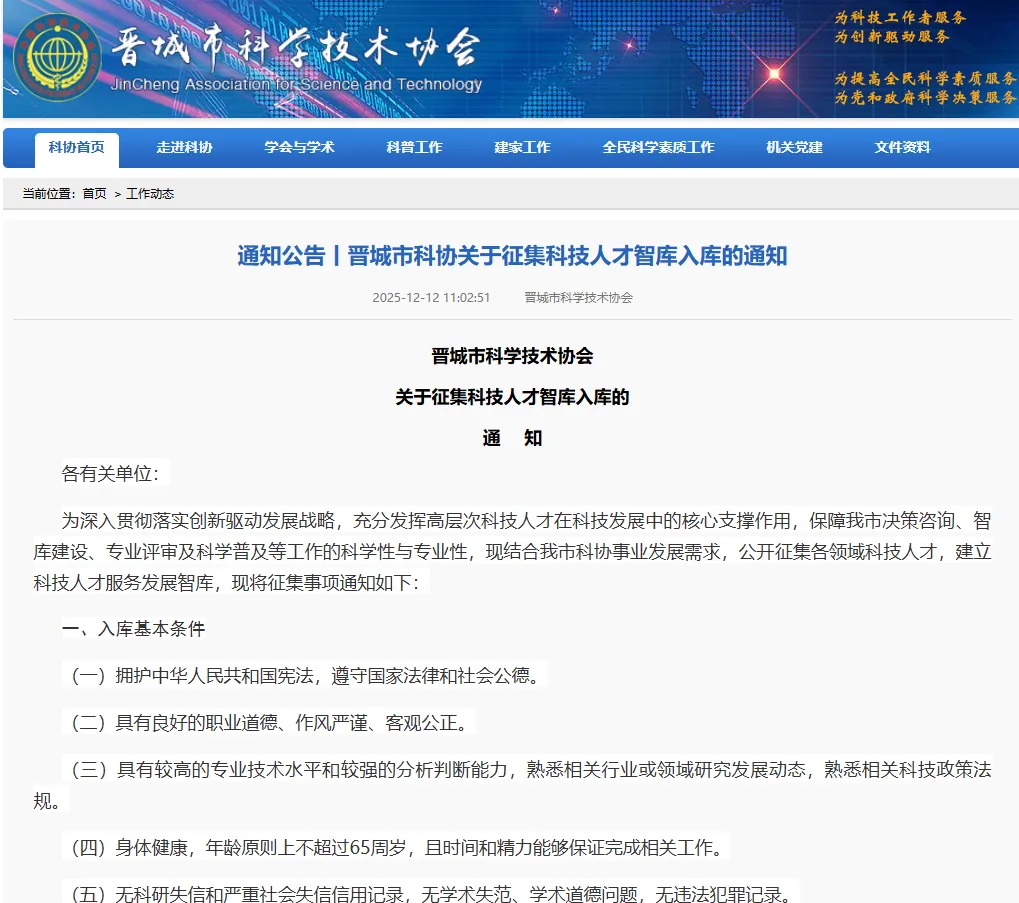Click item (四) 身体健康 age requirement line
Screen dimensions: 1019x903
click(396, 847)
